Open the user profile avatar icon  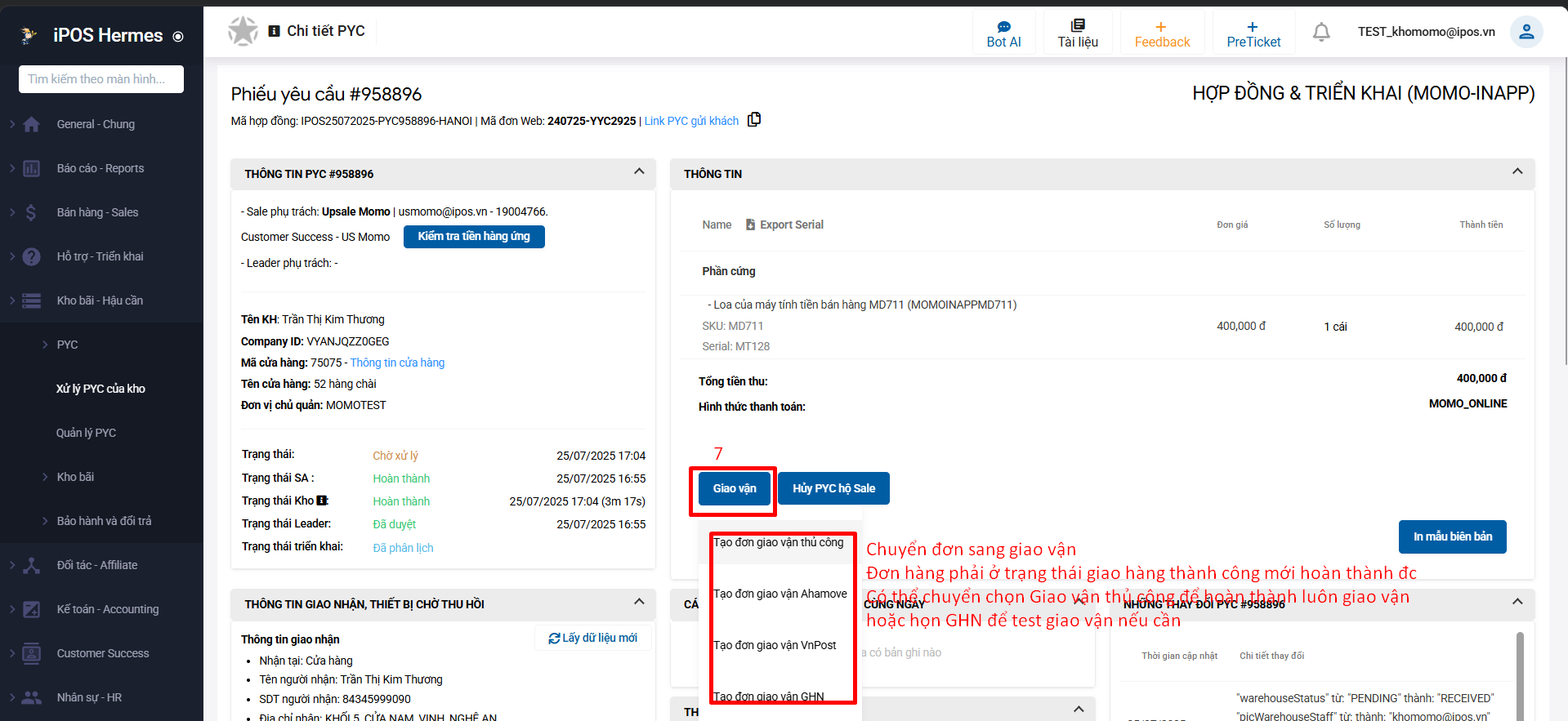click(1526, 32)
